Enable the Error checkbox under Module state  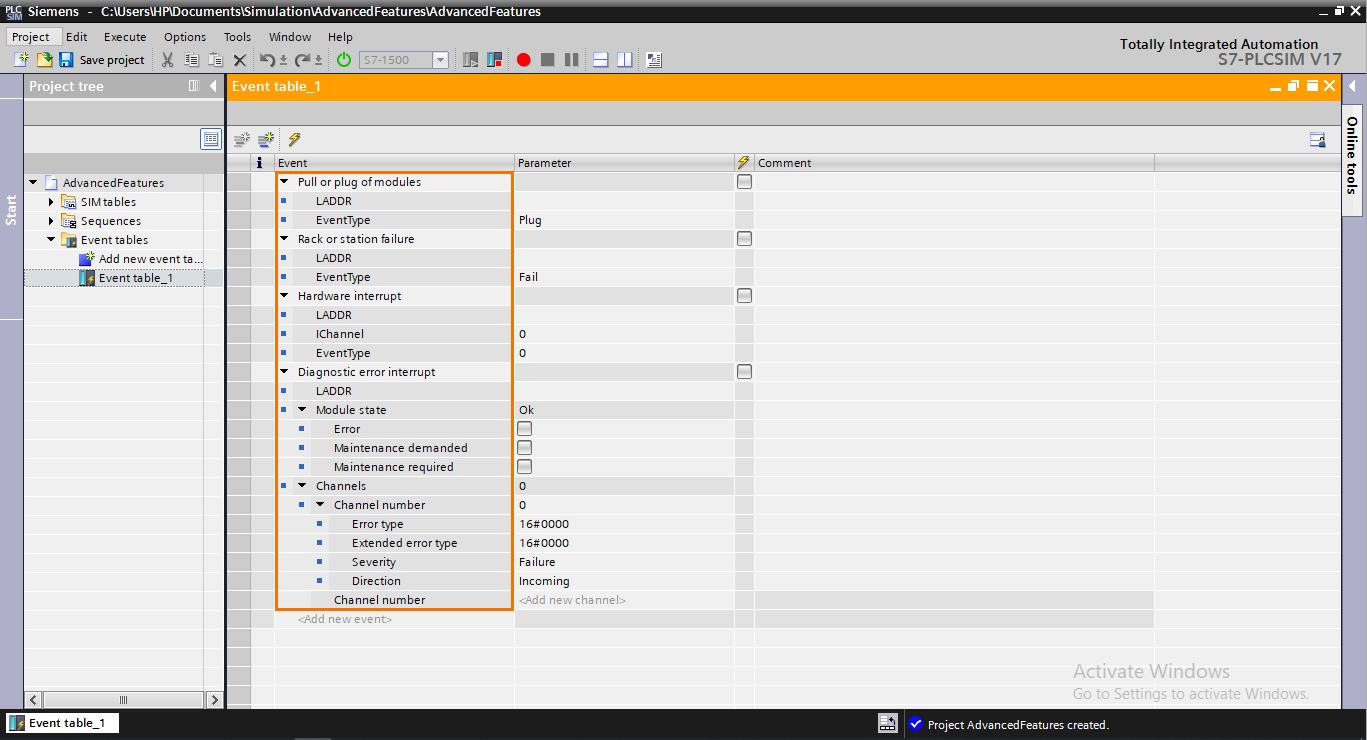point(524,428)
